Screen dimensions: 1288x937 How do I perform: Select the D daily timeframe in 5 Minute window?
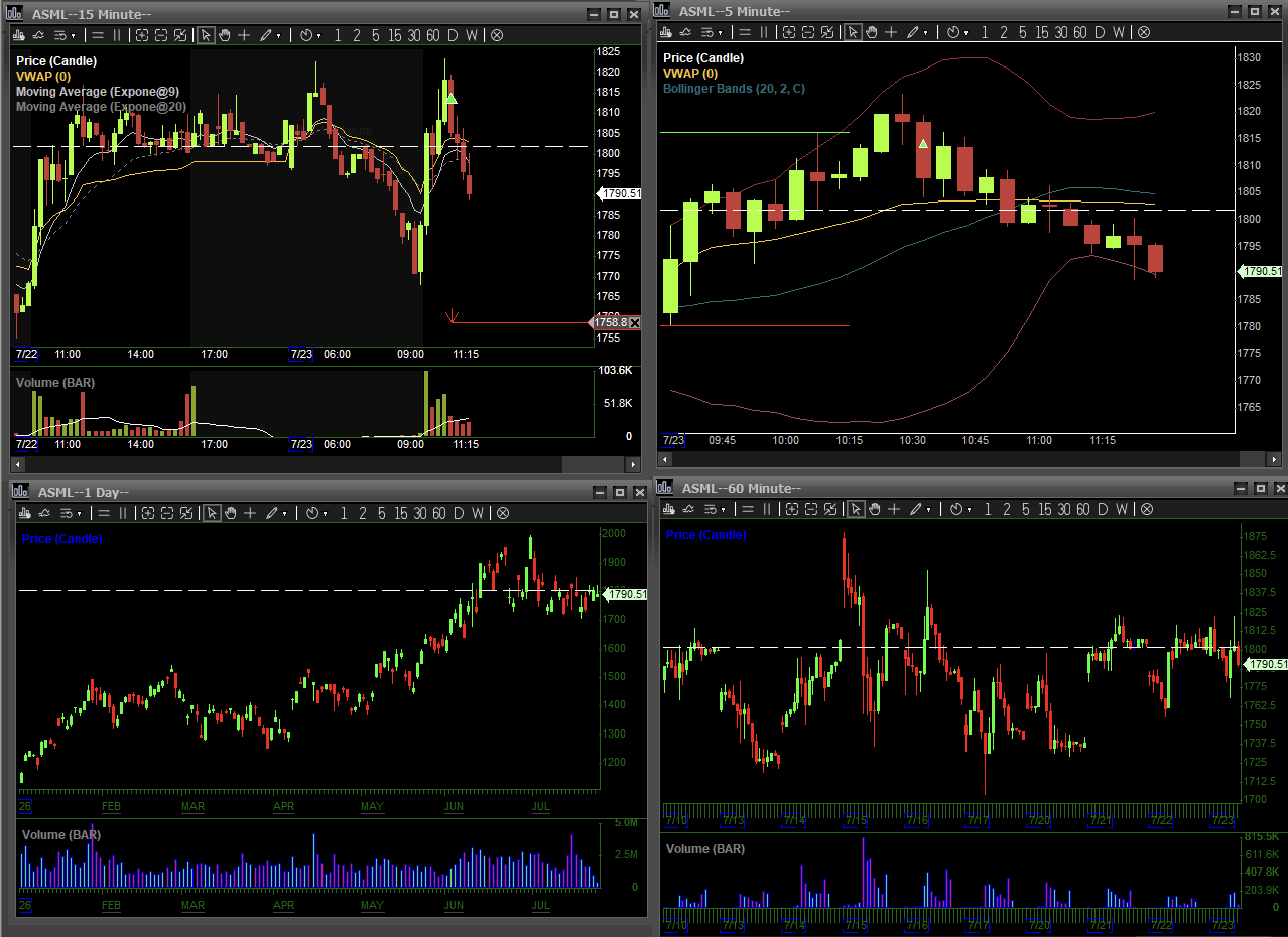[x=1100, y=32]
